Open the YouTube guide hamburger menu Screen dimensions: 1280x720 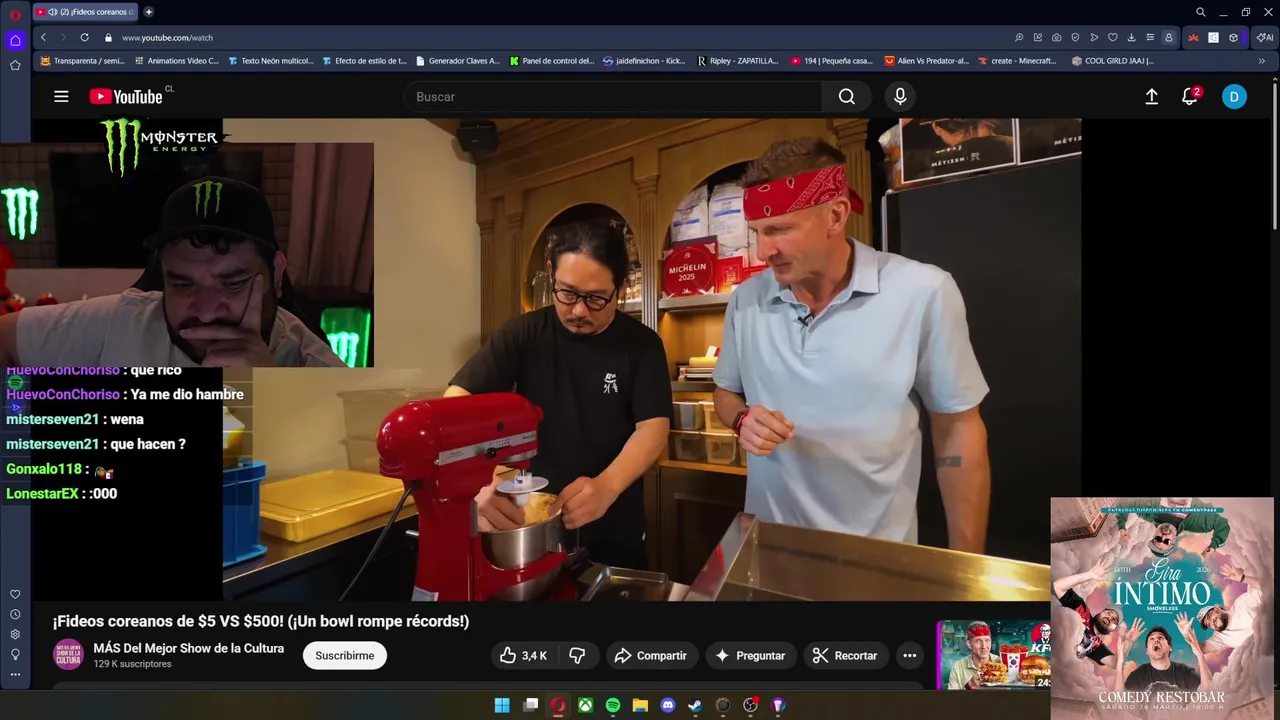[61, 96]
